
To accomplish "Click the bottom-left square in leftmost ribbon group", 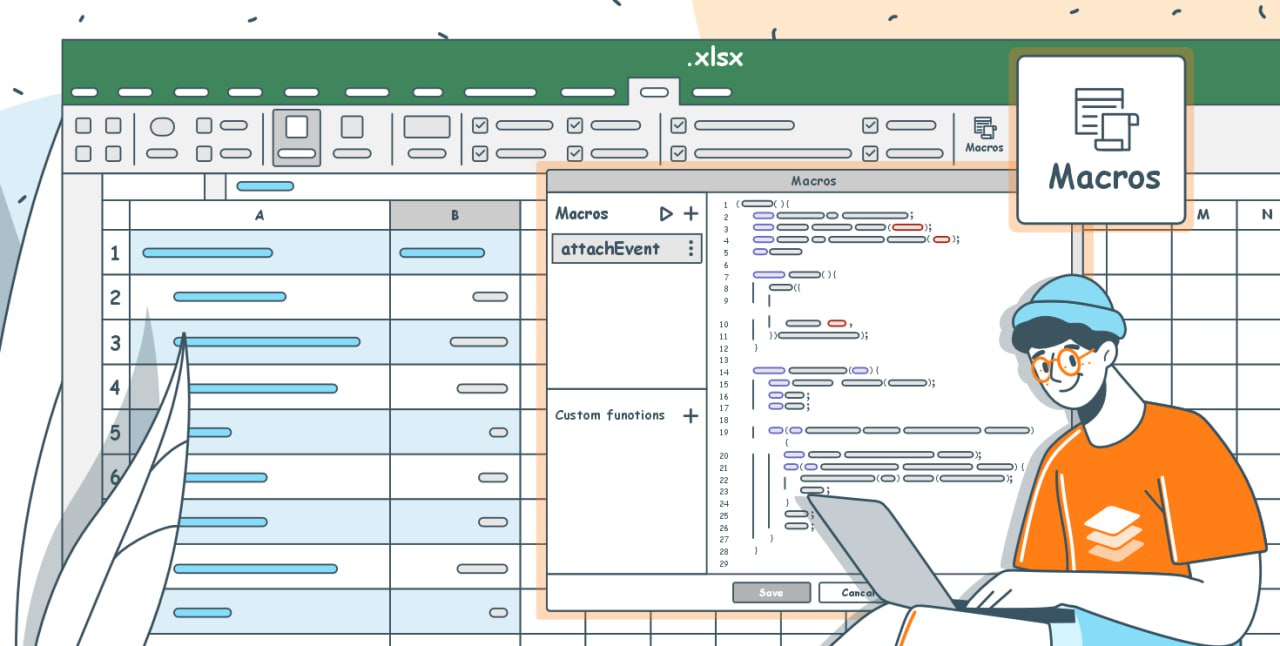I will (x=84, y=153).
